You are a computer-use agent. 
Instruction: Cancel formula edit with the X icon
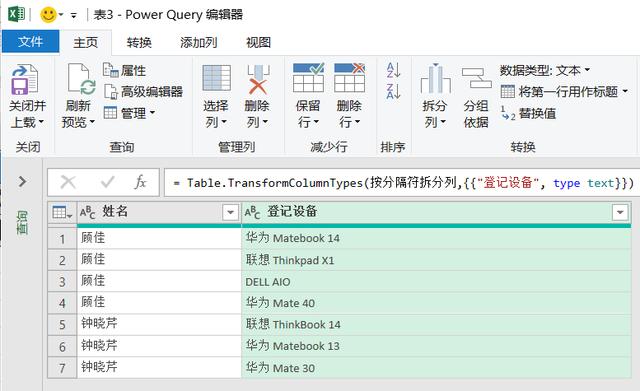pos(68,182)
